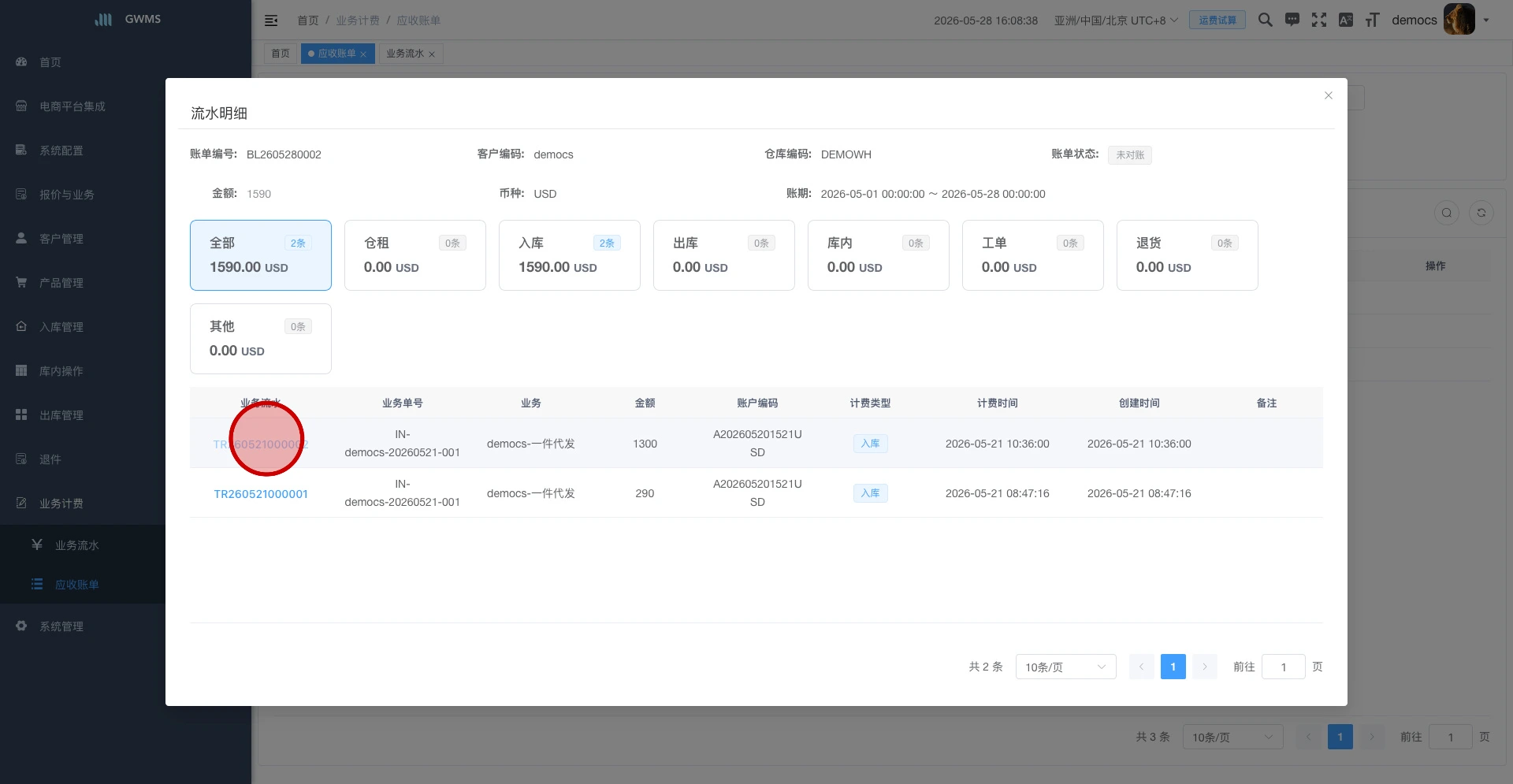Click dialog next page arrow
1513x784 pixels.
click(1205, 667)
